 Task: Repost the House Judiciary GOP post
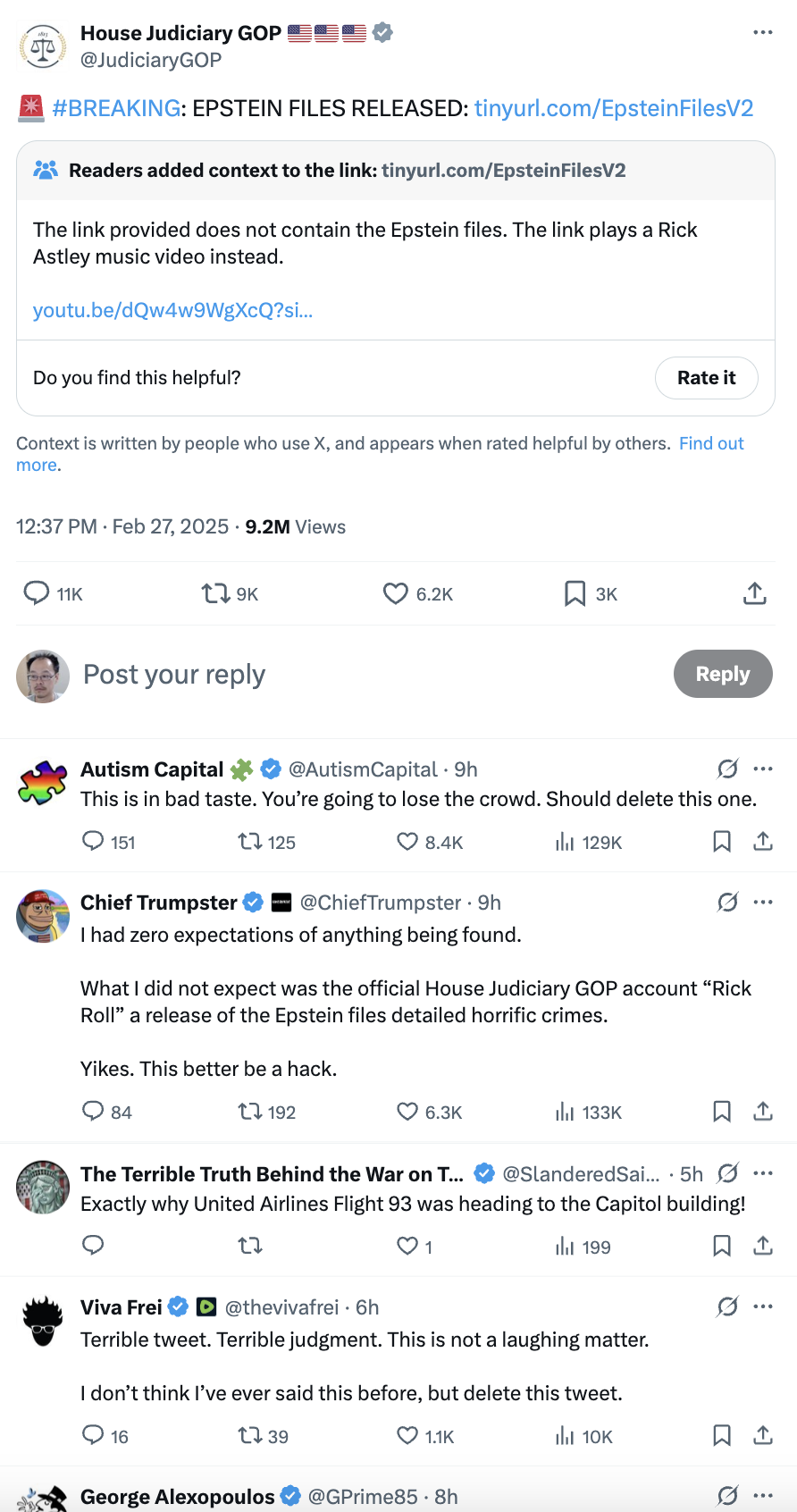[216, 593]
